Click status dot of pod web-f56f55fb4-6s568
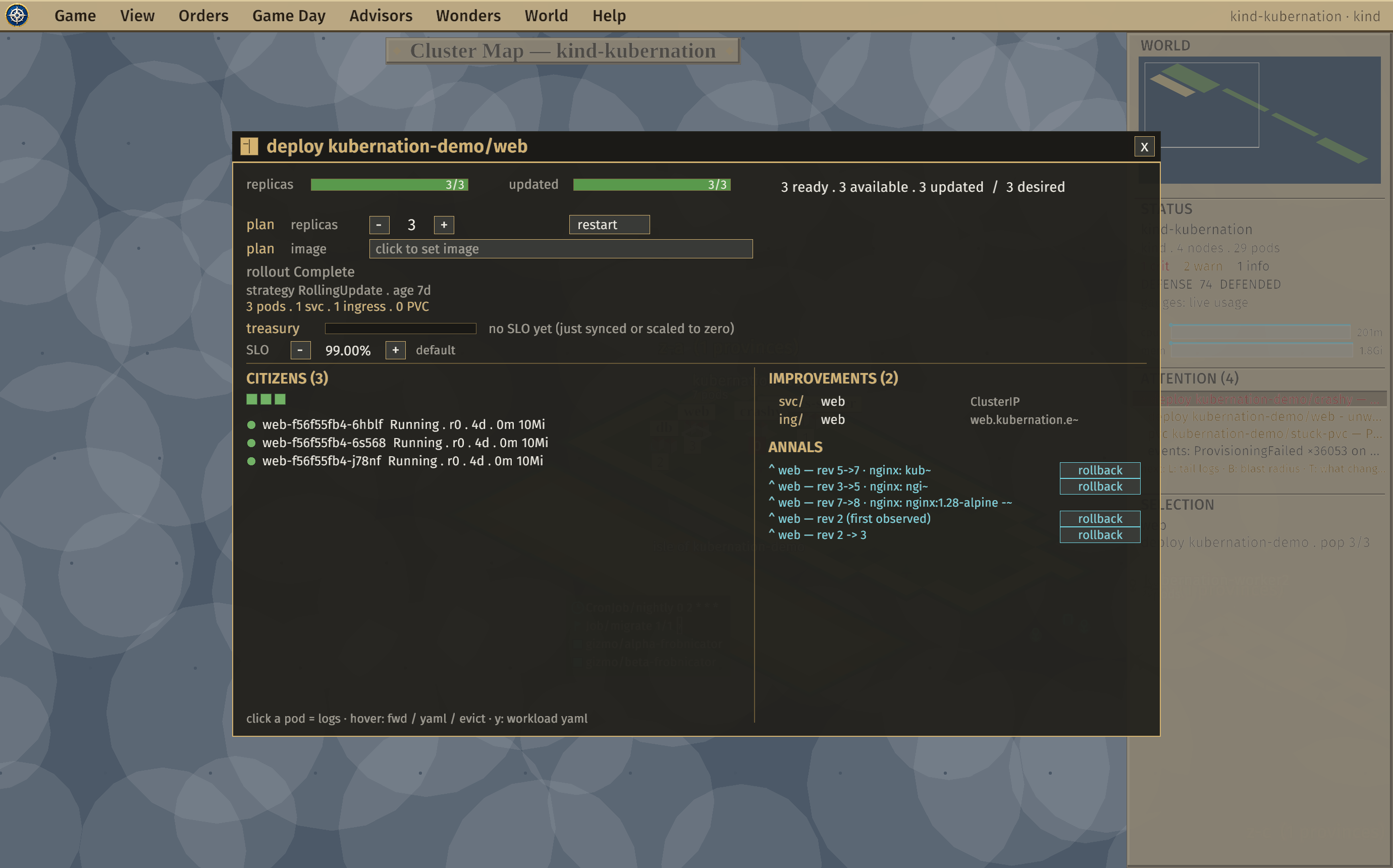This screenshot has height=868, width=1393. [x=251, y=443]
